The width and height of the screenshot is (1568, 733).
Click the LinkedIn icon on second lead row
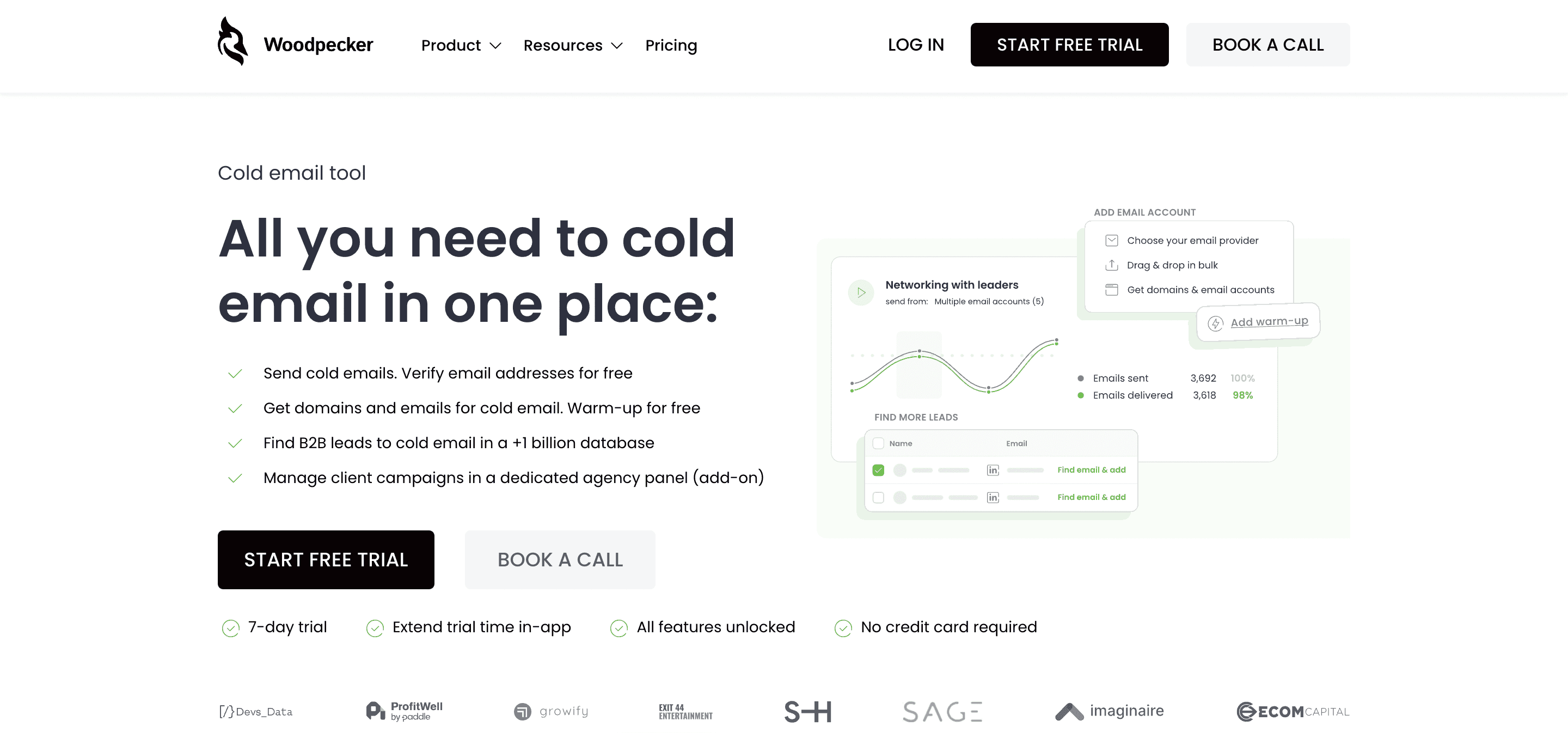[x=993, y=497]
